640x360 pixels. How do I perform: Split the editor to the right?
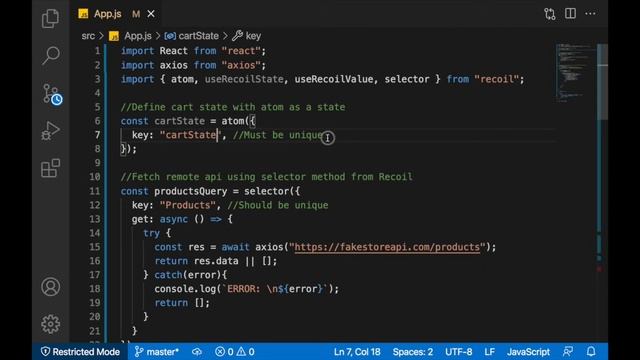pos(570,13)
